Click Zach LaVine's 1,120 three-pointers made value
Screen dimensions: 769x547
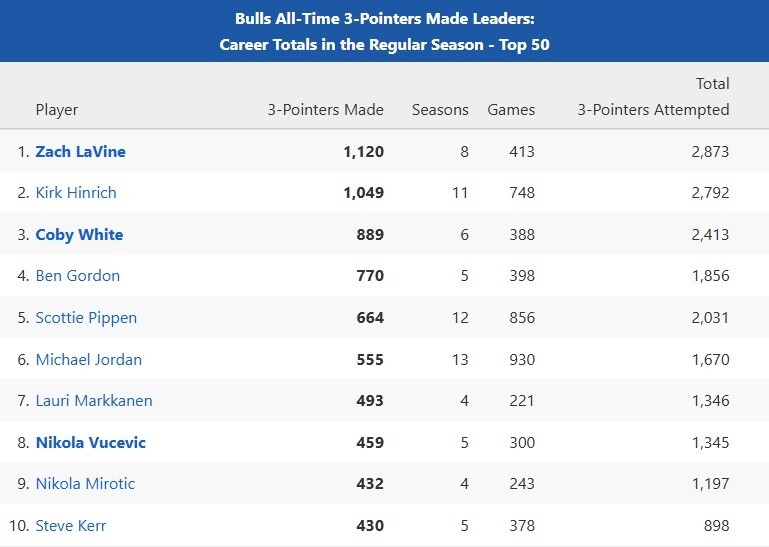[x=363, y=152]
